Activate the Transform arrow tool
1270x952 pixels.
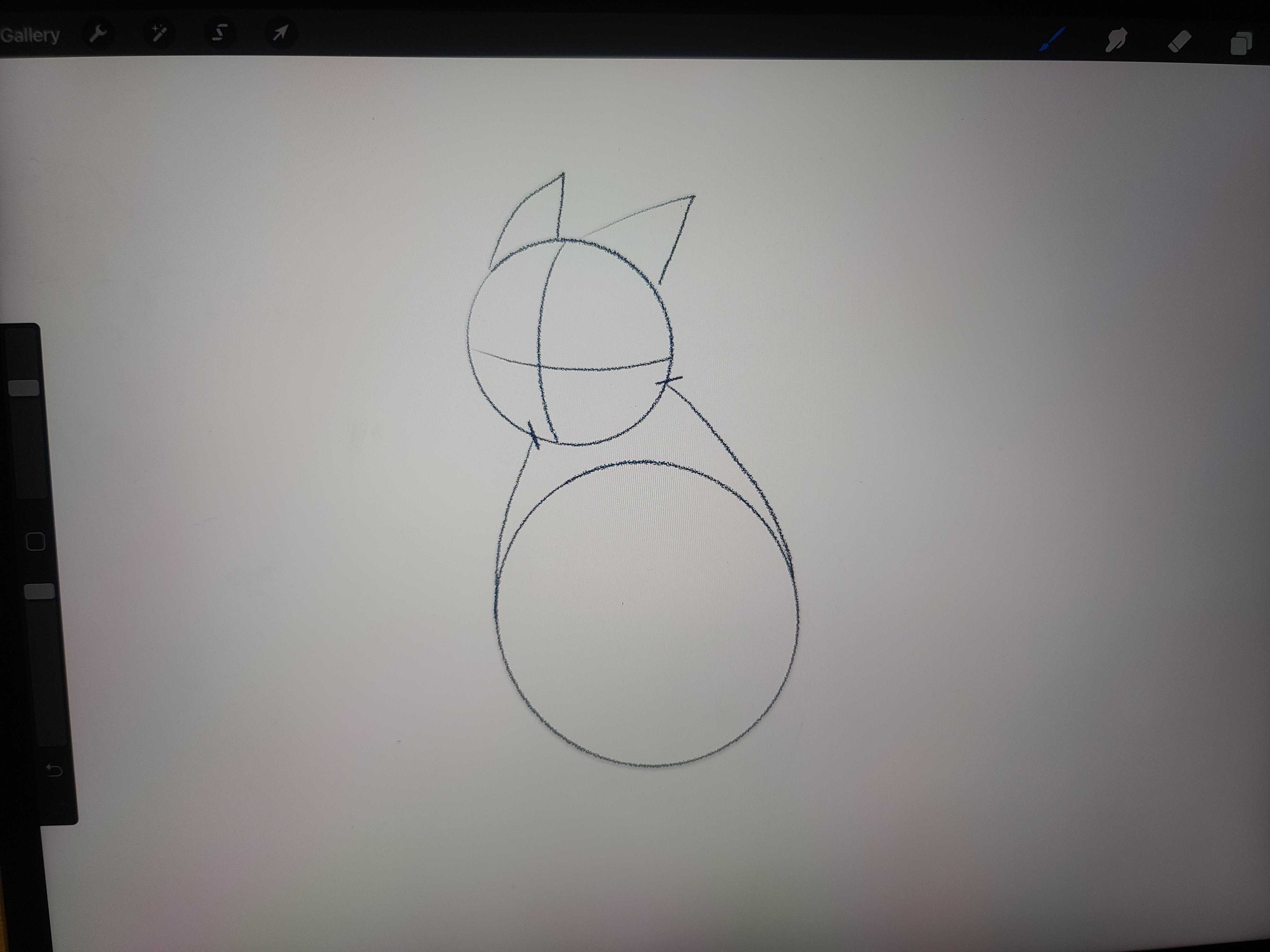(x=280, y=33)
